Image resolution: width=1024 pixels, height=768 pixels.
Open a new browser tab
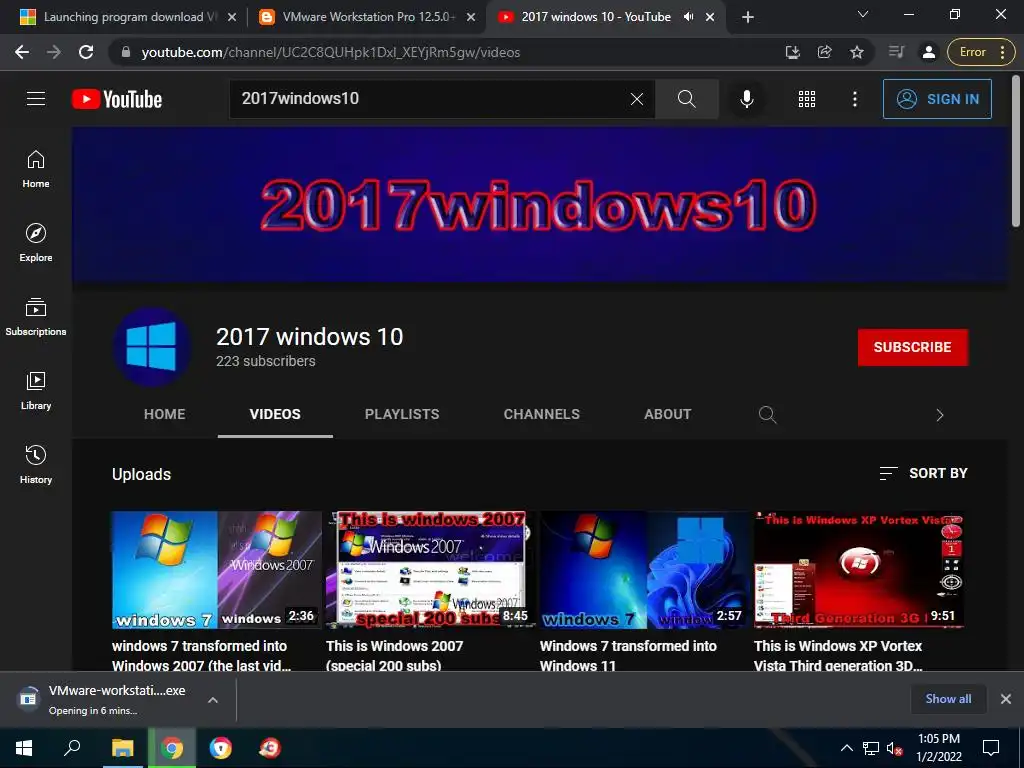(748, 17)
